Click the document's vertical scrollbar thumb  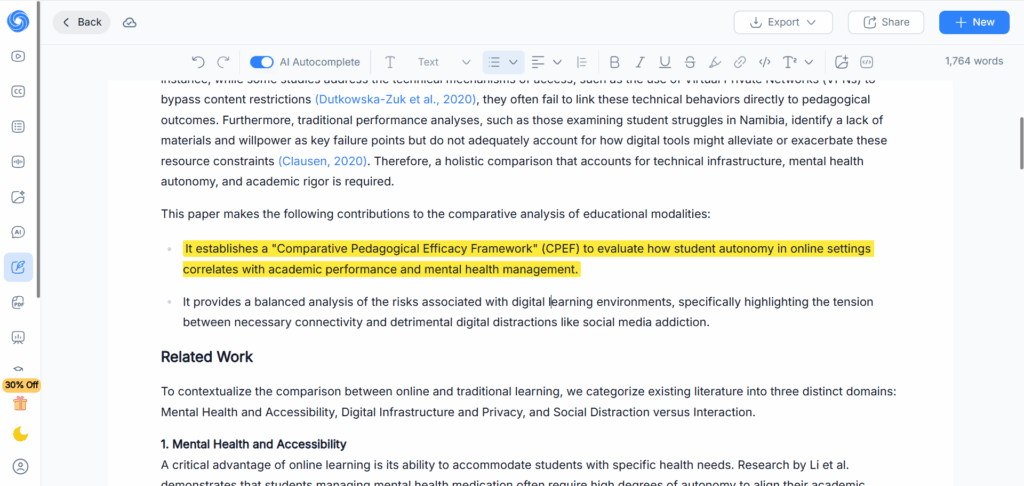[x=1021, y=143]
